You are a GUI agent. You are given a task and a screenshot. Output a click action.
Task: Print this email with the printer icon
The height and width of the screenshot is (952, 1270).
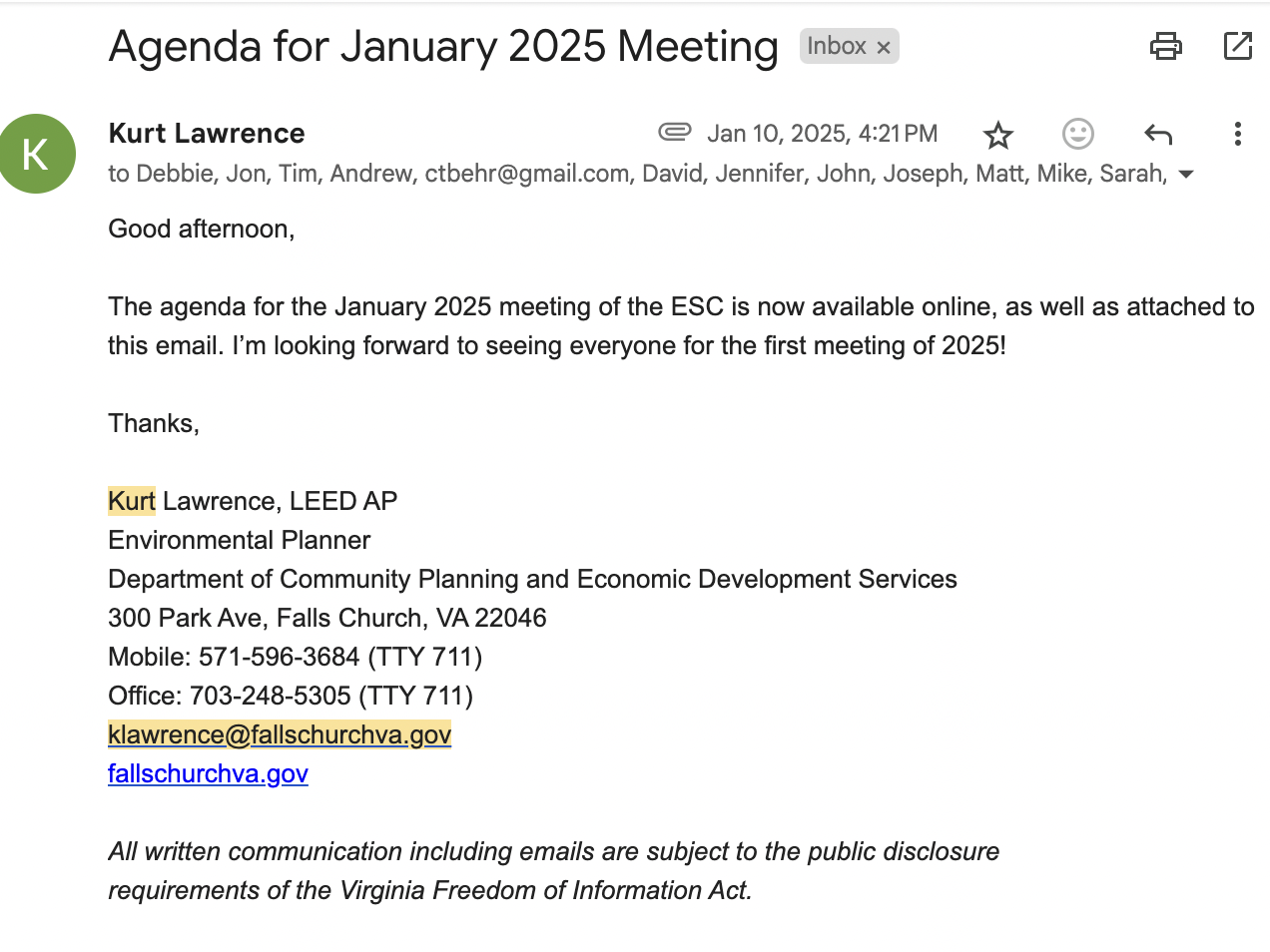pyautogui.click(x=1165, y=46)
